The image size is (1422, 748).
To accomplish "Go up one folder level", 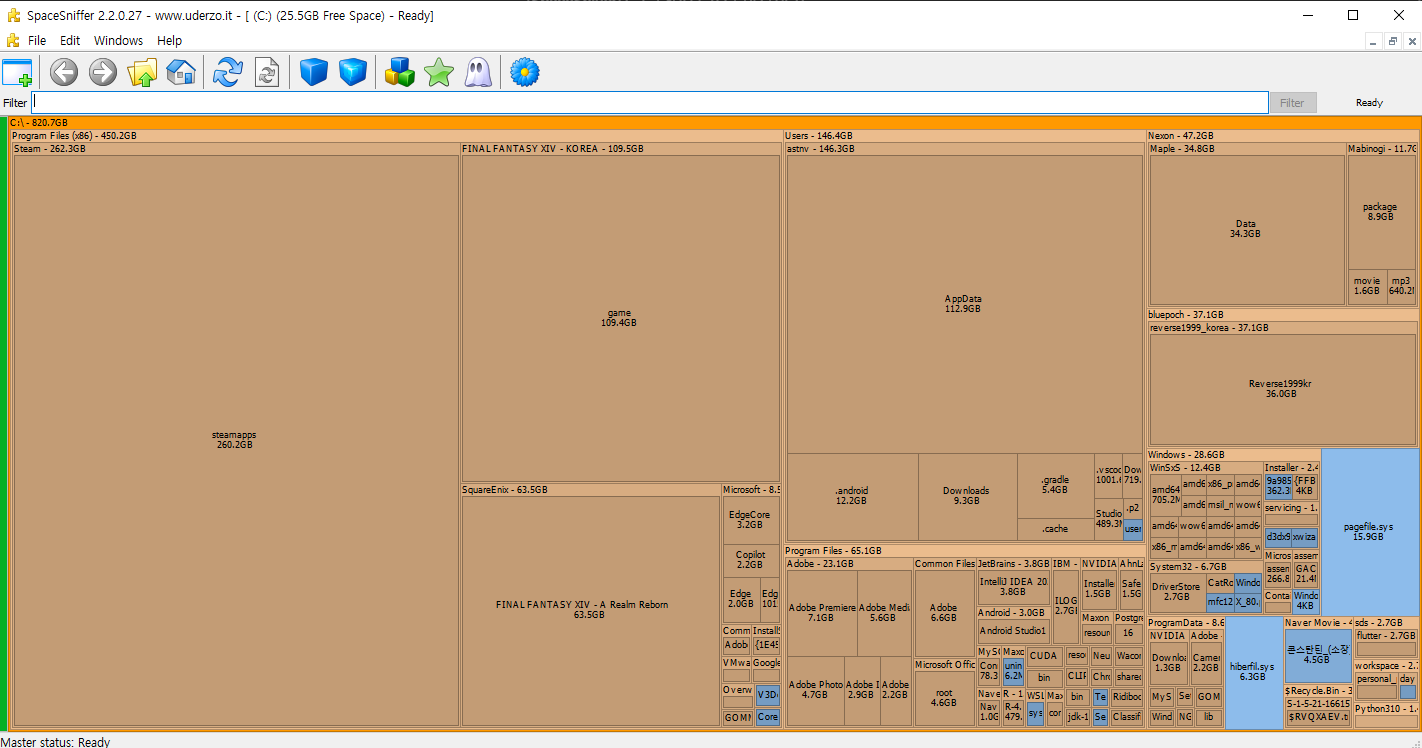I will (x=142, y=72).
